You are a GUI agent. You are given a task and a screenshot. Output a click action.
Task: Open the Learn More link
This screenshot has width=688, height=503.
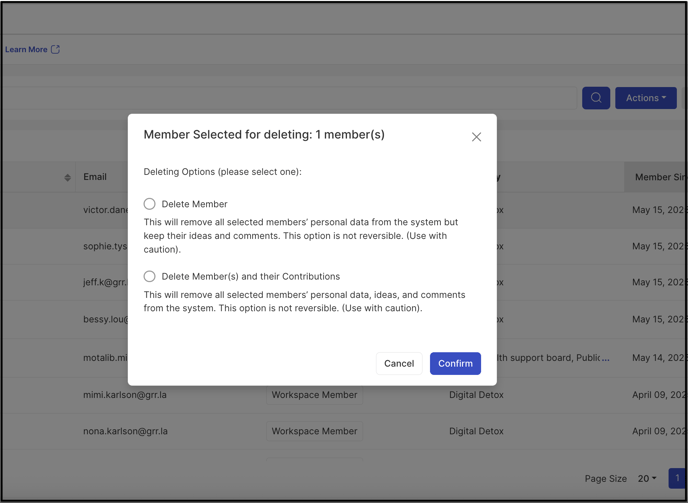[x=26, y=50]
